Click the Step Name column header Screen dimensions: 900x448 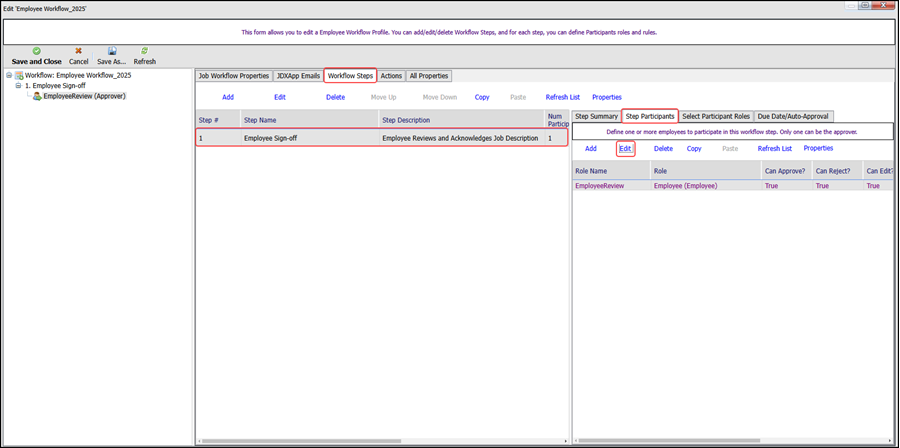click(308, 120)
